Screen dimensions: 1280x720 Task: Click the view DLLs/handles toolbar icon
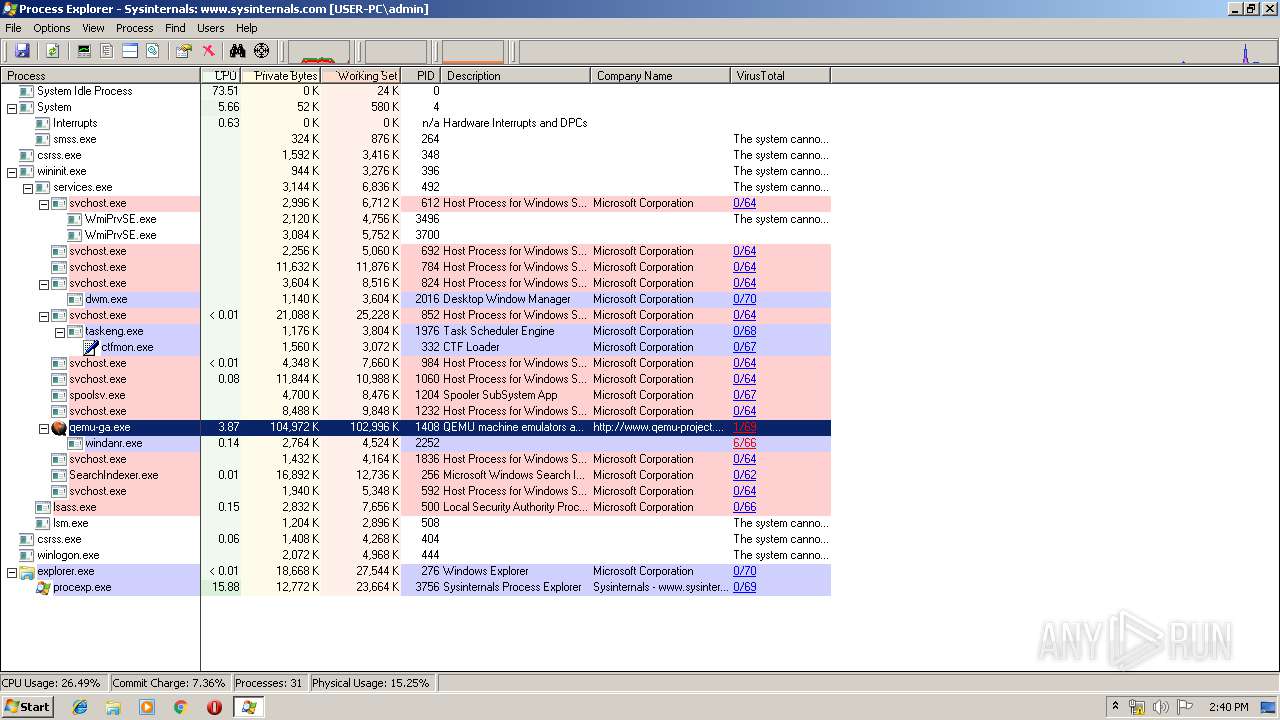(153, 51)
